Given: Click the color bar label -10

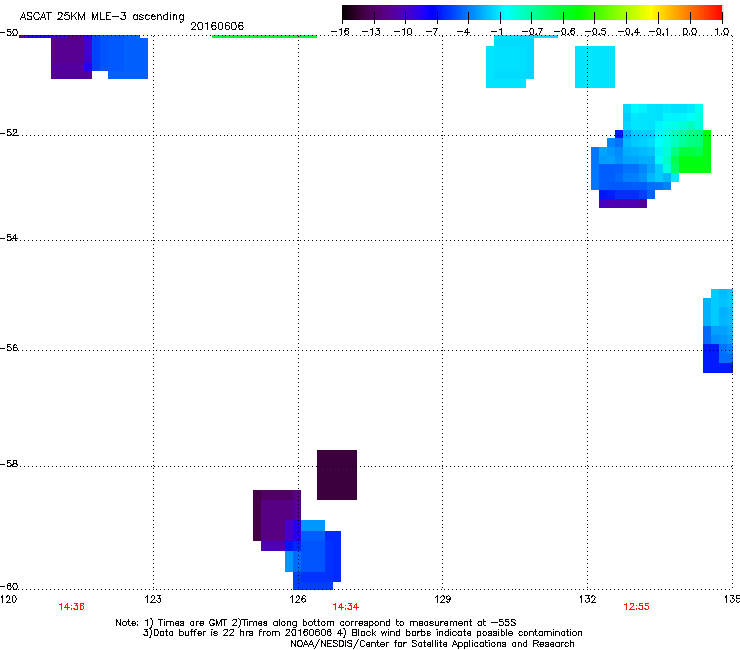Looking at the screenshot, I should tap(403, 32).
